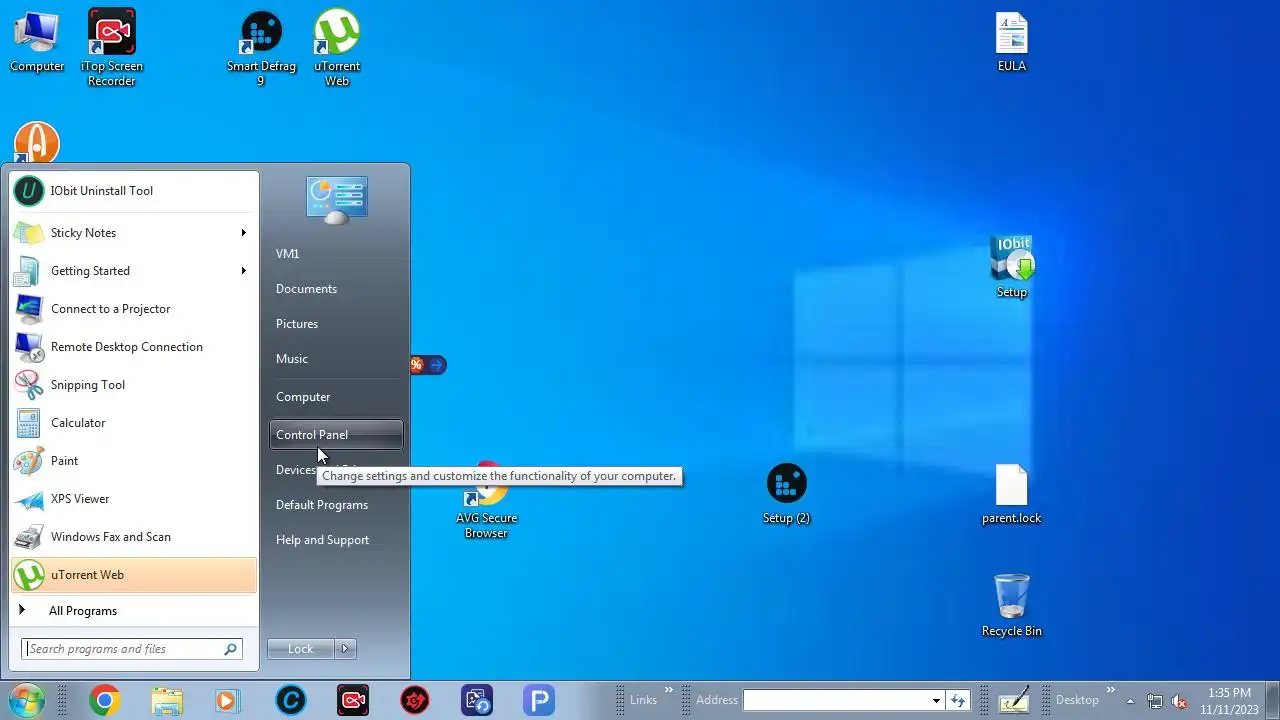Launch Calculator from Start menu
1280x720 pixels.
[134, 423]
